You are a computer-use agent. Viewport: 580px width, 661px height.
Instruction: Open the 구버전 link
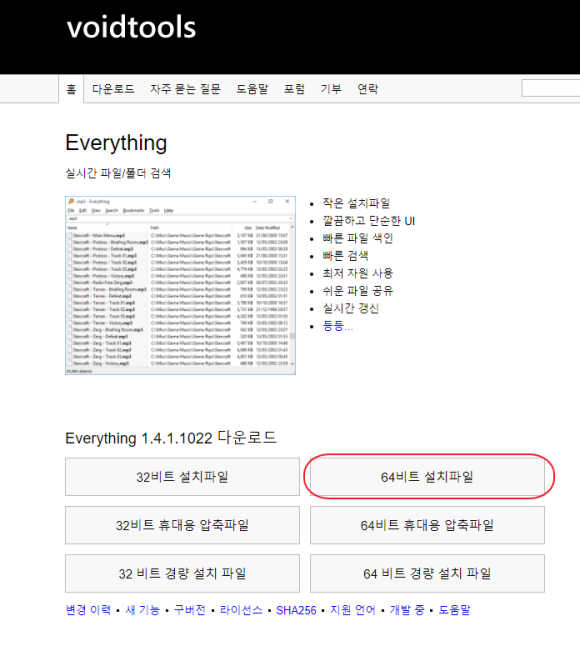pyautogui.click(x=190, y=610)
